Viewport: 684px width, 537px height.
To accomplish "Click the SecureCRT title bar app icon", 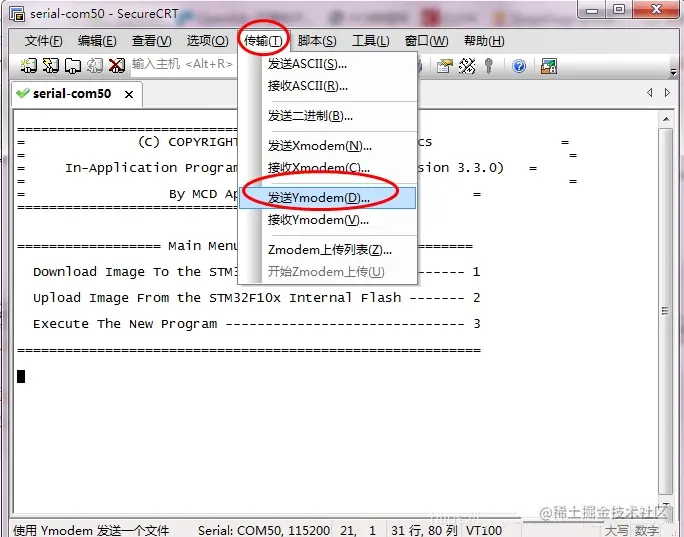I will click(x=17, y=14).
